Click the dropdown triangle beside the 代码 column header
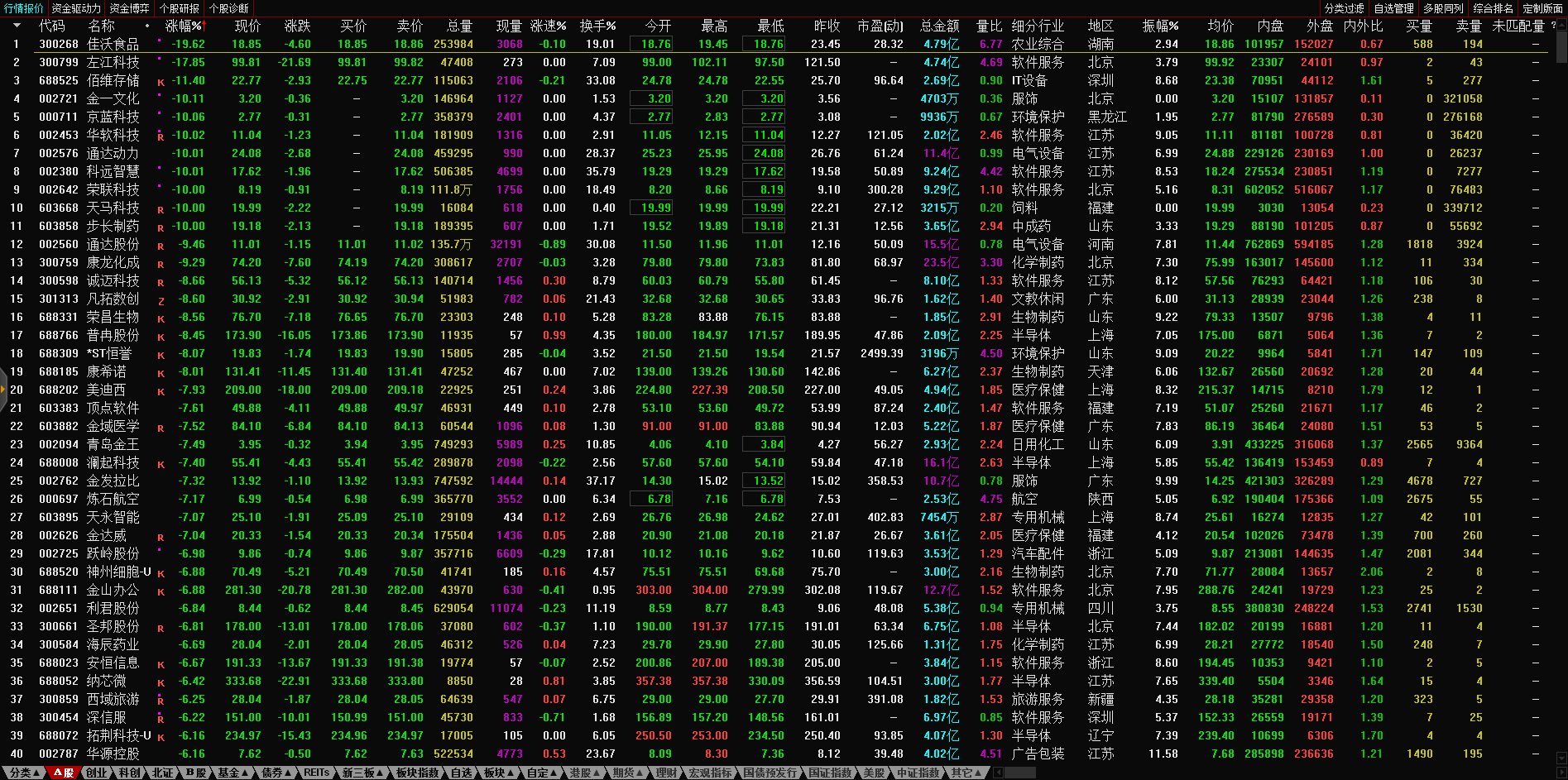The height and width of the screenshot is (780, 1568). 17,26
